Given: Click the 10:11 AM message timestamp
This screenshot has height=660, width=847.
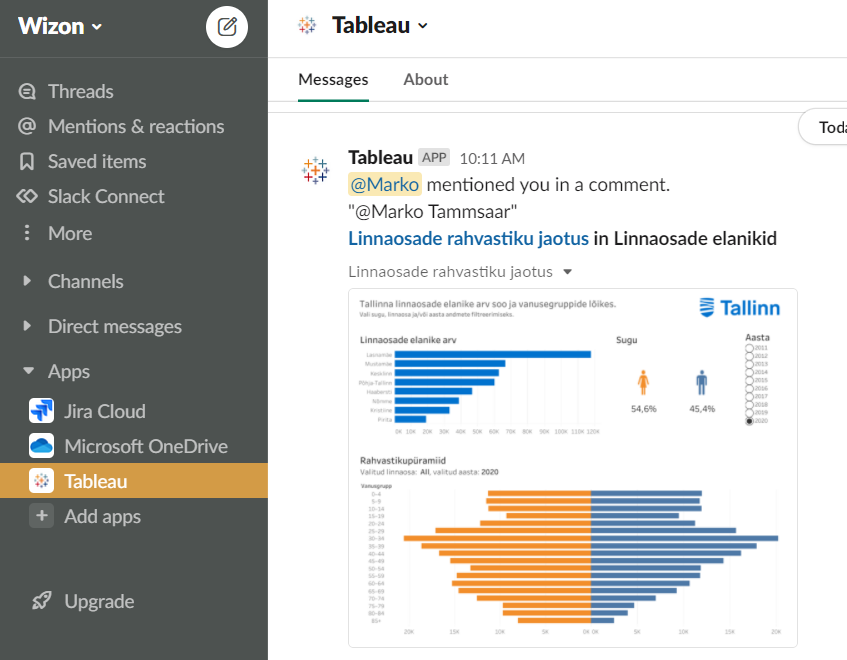Looking at the screenshot, I should click(492, 158).
